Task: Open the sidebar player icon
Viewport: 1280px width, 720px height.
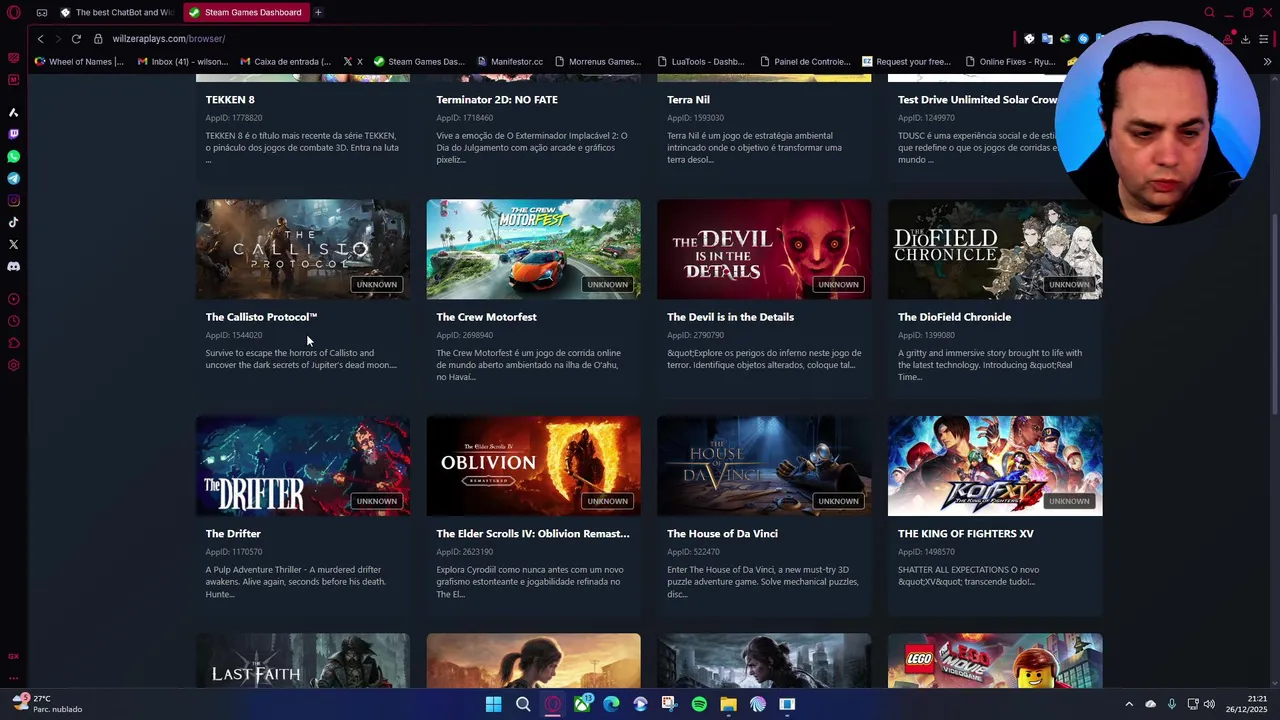Action: [x=13, y=299]
